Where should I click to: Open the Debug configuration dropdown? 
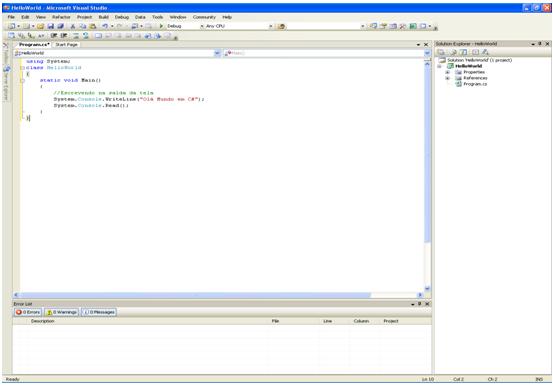pos(202,26)
